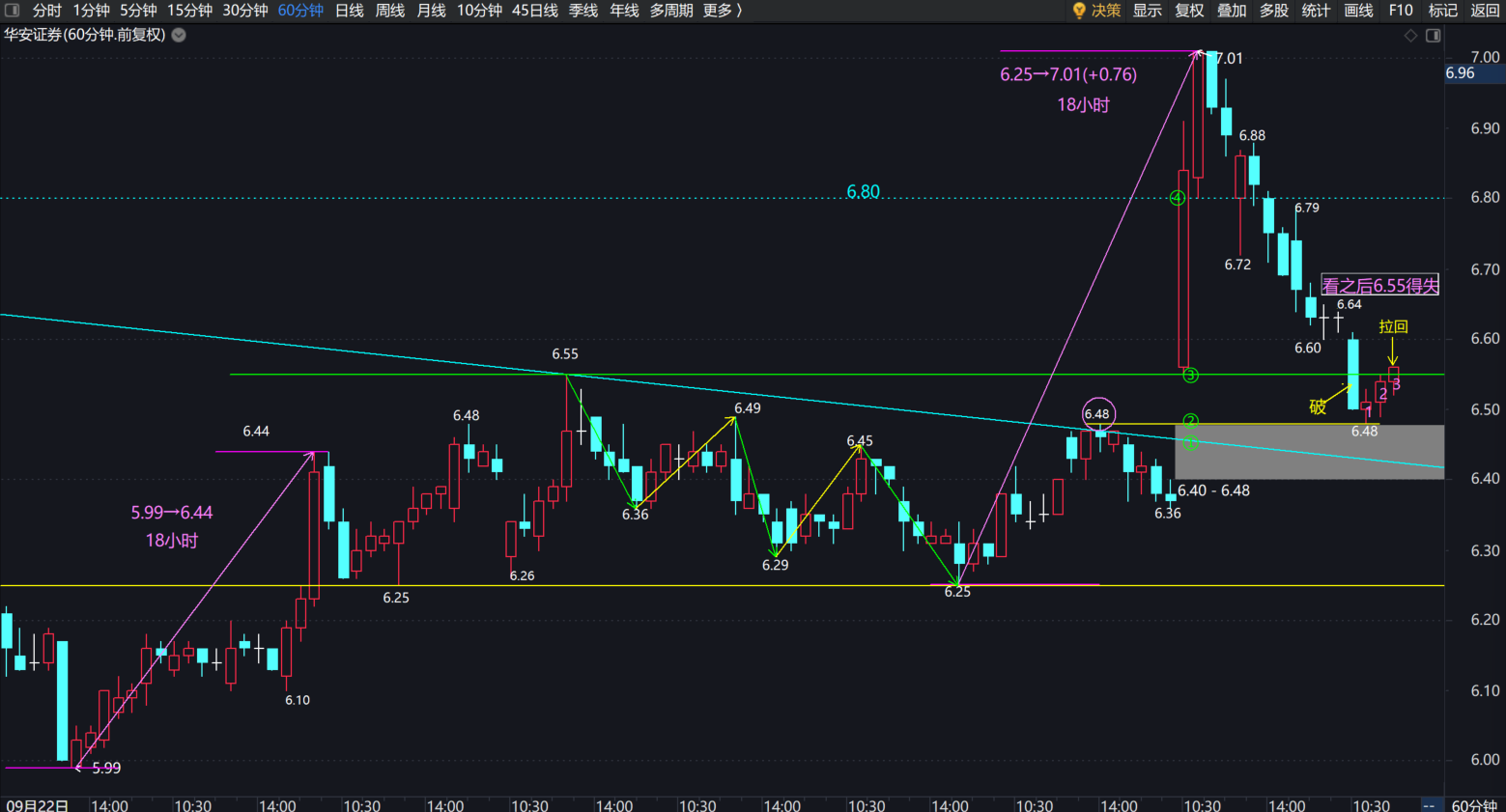The width and height of the screenshot is (1506, 812).
Task: Select the cyan 6.80 level label
Action: click(863, 191)
